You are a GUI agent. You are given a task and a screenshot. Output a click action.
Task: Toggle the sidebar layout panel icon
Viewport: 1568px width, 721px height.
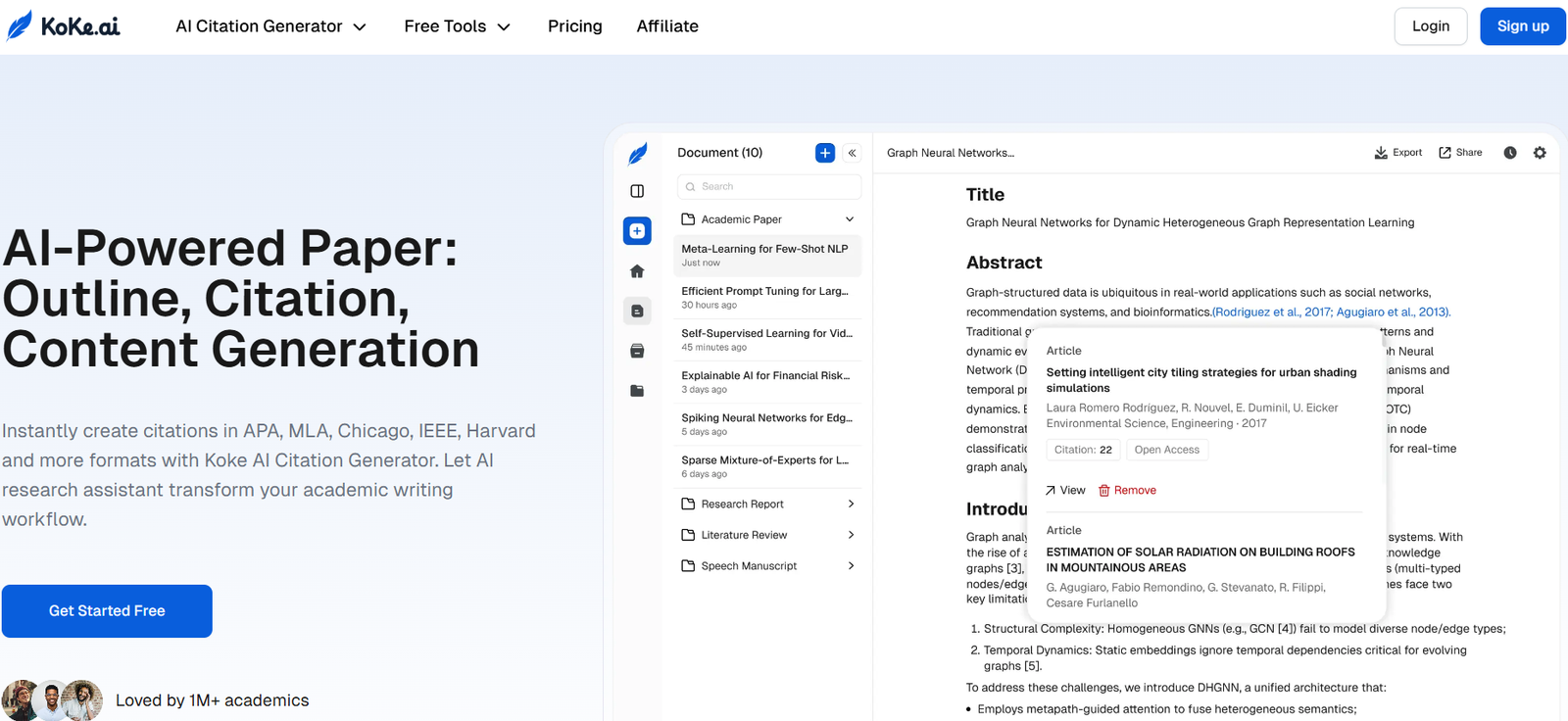point(637,191)
